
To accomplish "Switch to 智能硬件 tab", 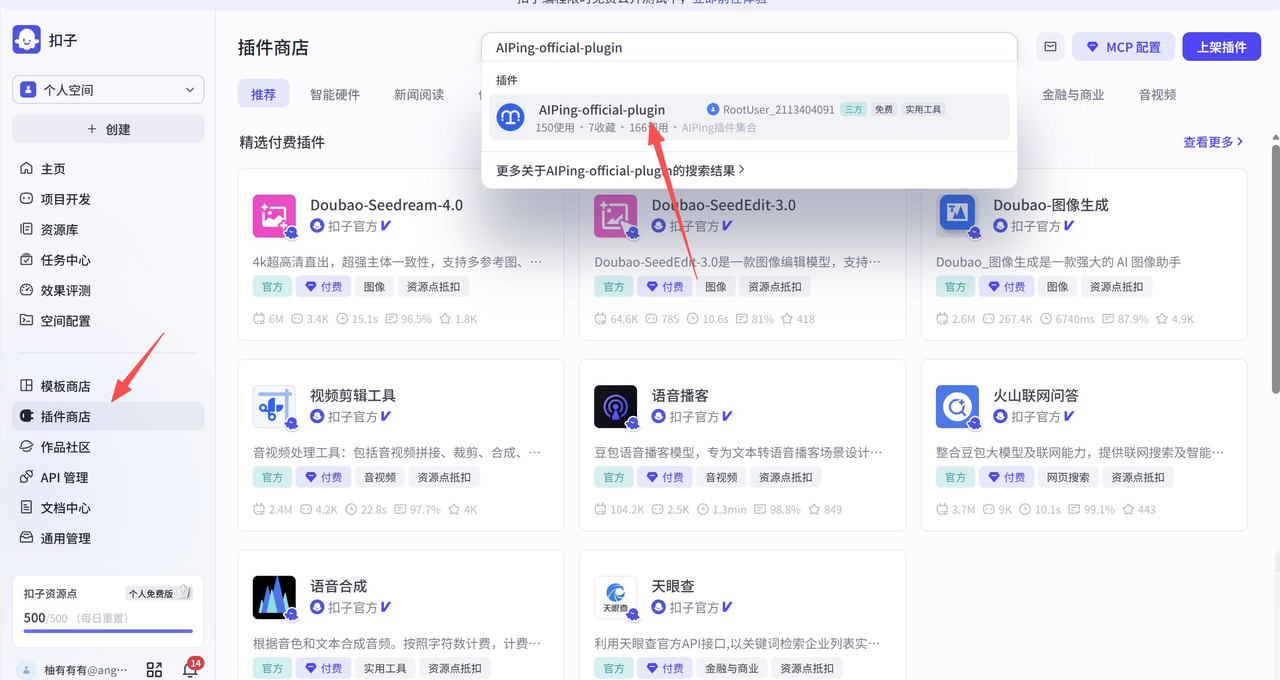I will pyautogui.click(x=335, y=94).
